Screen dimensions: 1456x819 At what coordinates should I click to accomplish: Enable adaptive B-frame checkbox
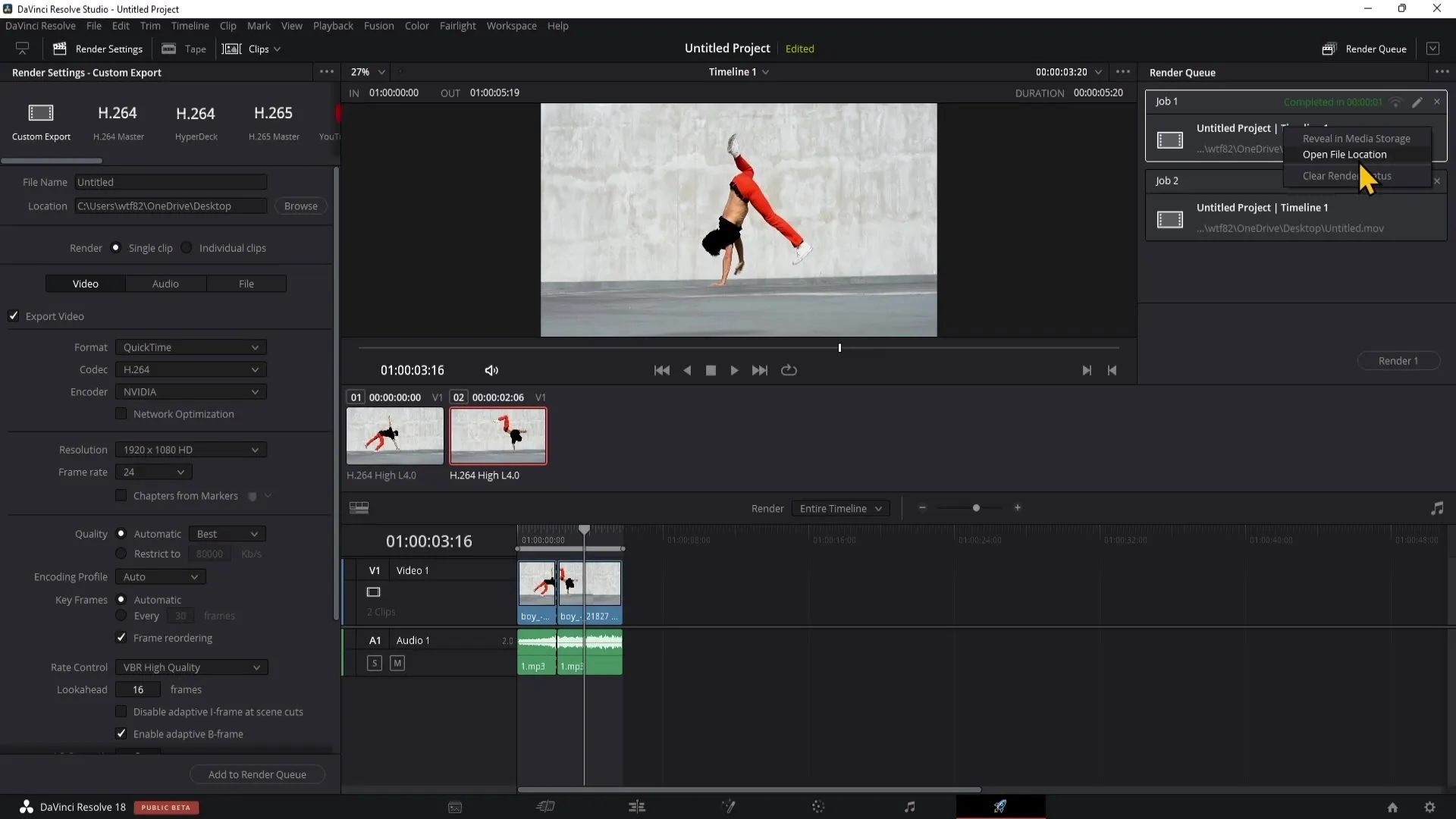(120, 733)
